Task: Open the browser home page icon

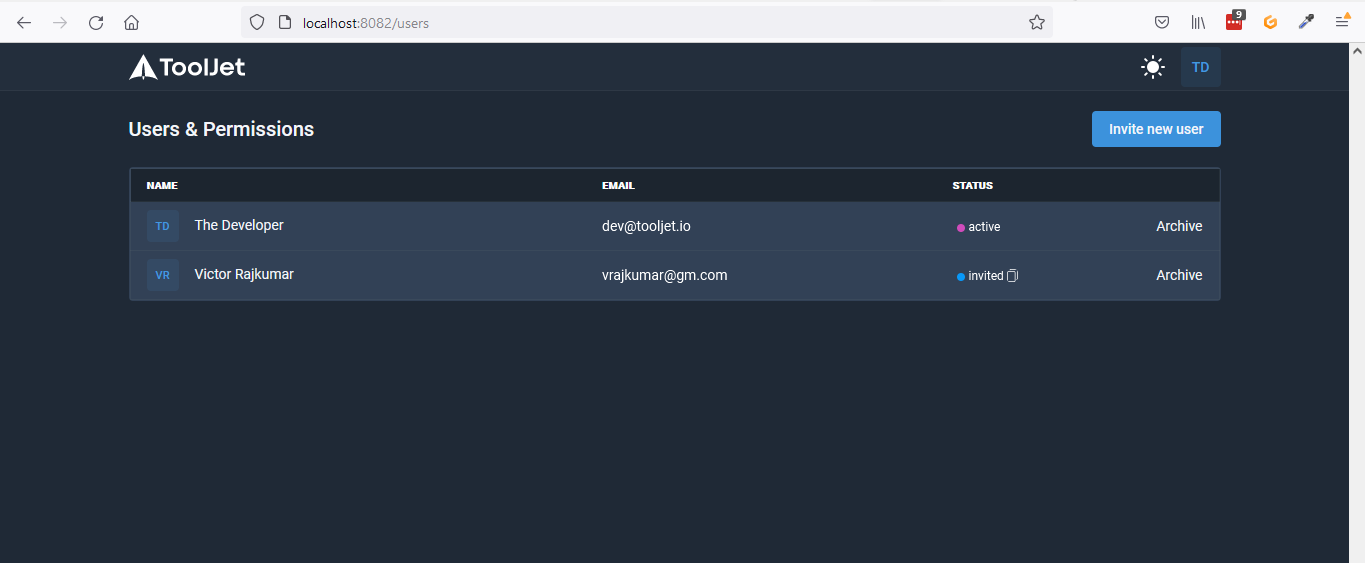Action: 131,22
